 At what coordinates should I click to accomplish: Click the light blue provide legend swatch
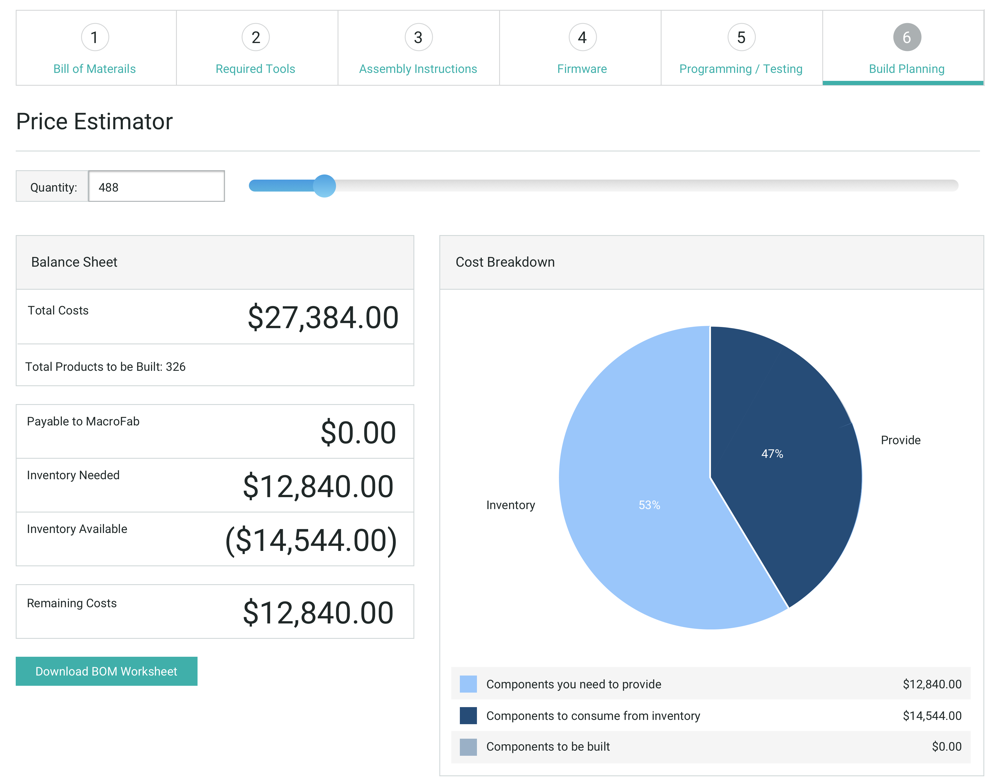468,684
